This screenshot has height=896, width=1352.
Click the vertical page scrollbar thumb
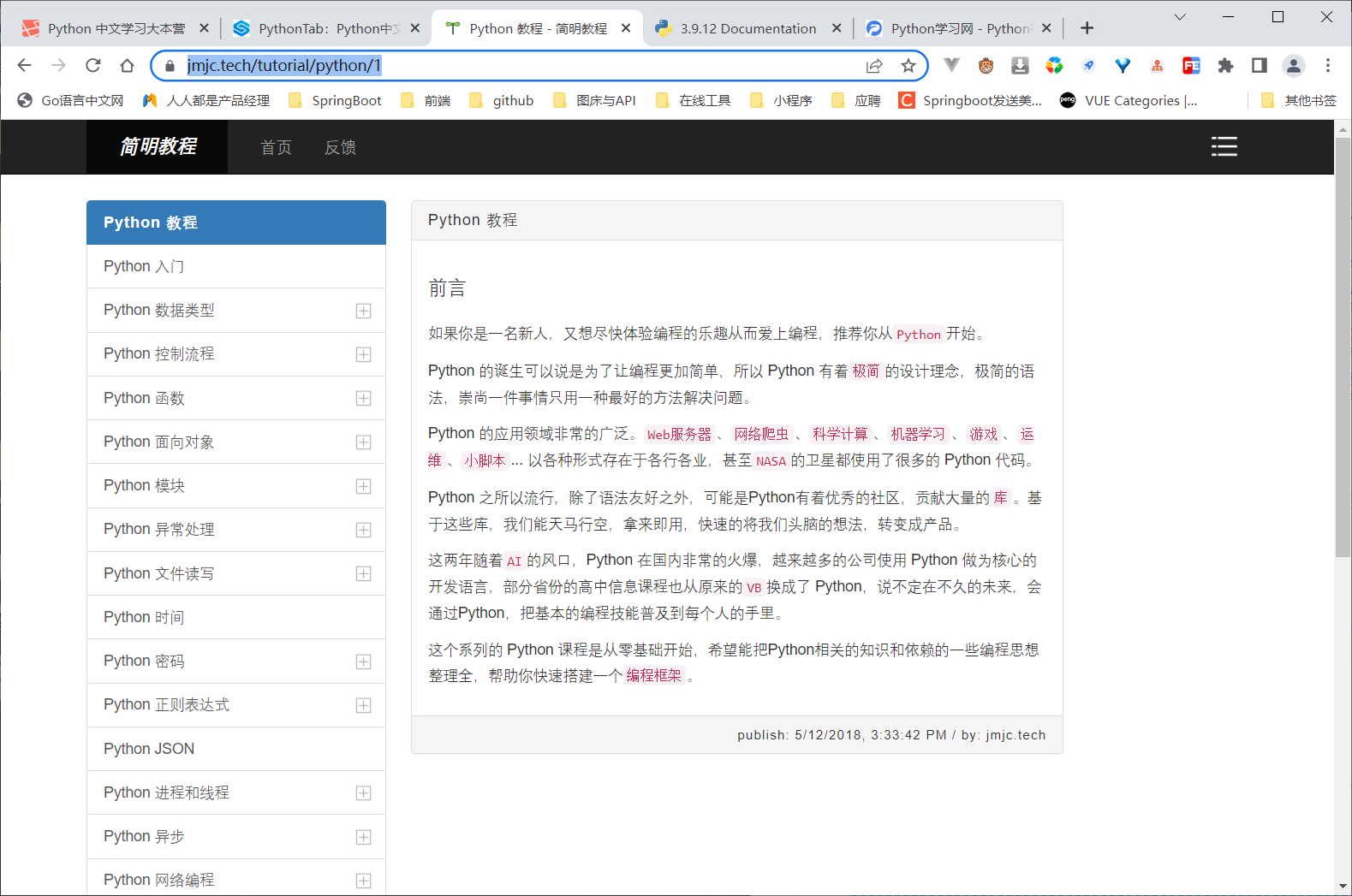(1343, 347)
